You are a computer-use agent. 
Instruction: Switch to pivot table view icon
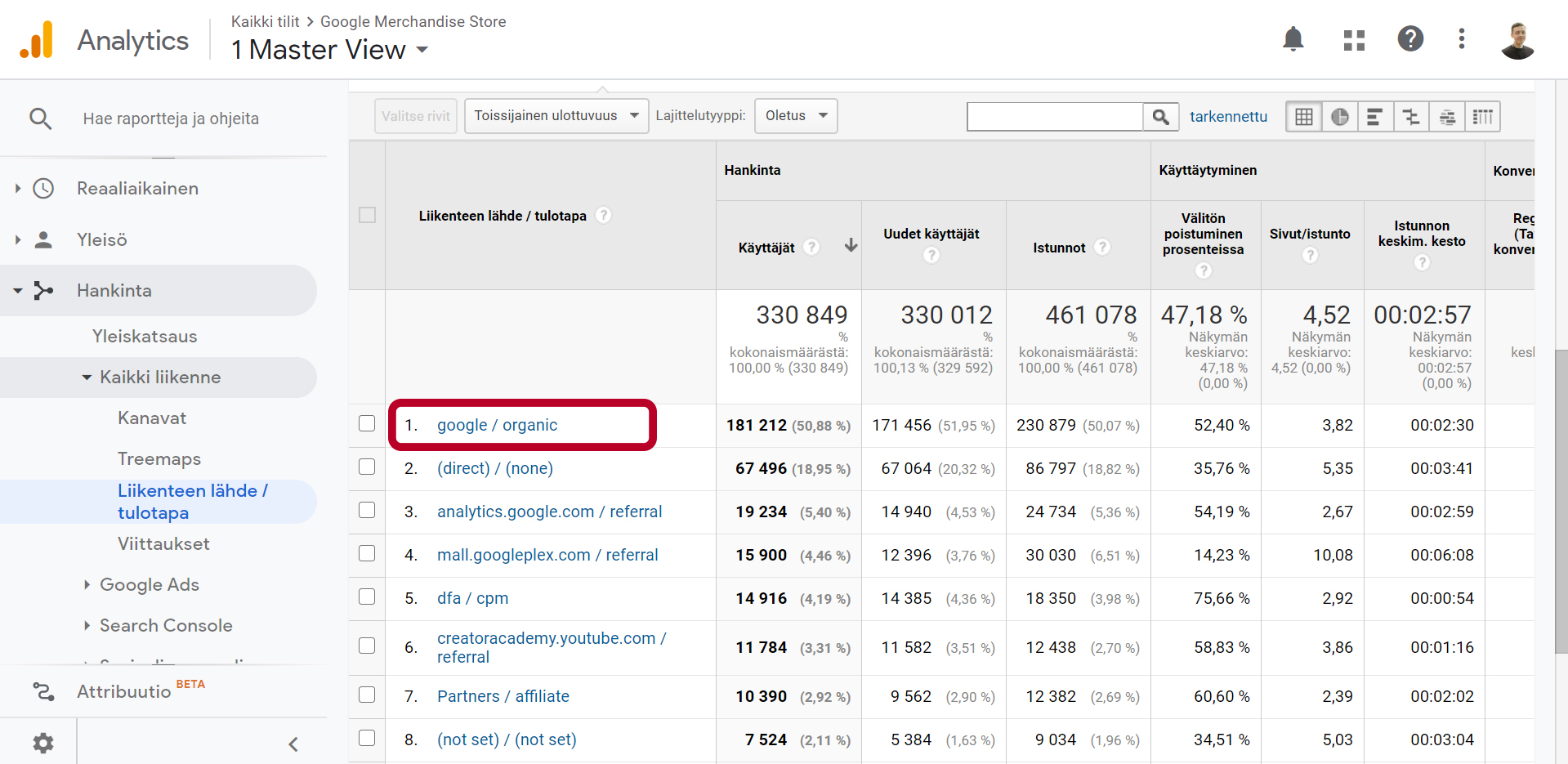(1482, 117)
